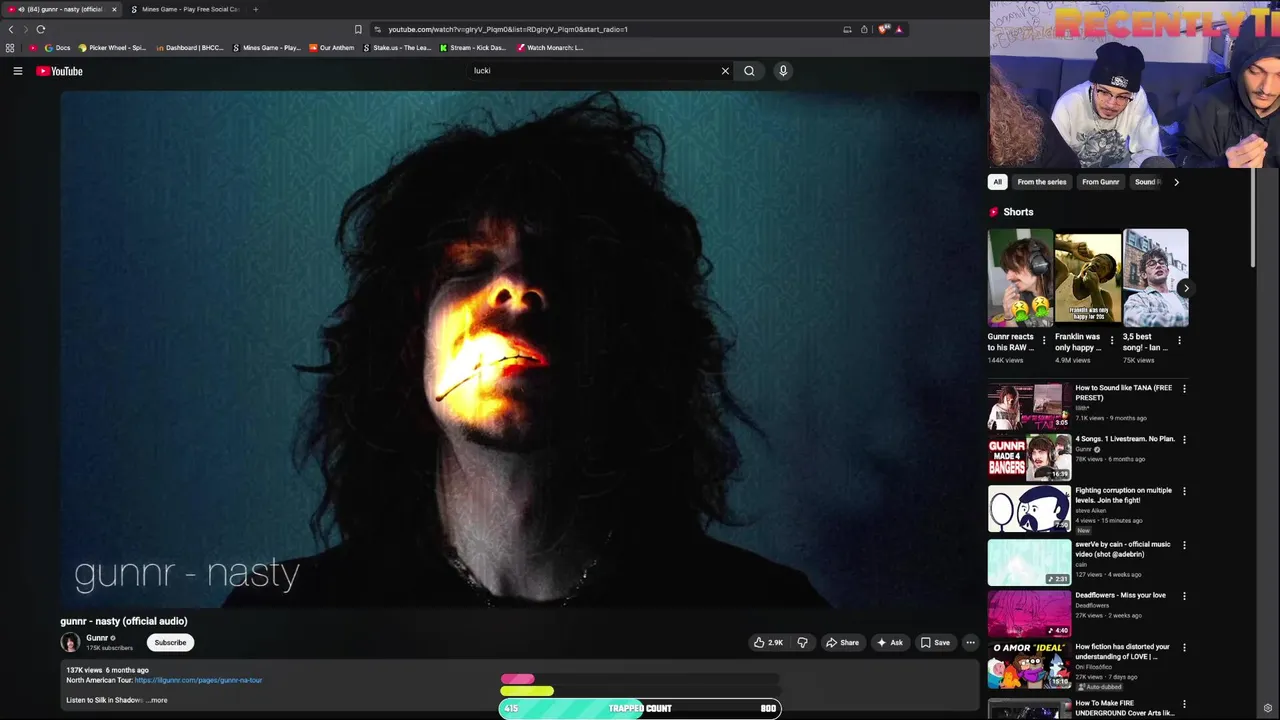Show next Shorts with arrow
This screenshot has height=720, width=1280.
(x=1185, y=288)
